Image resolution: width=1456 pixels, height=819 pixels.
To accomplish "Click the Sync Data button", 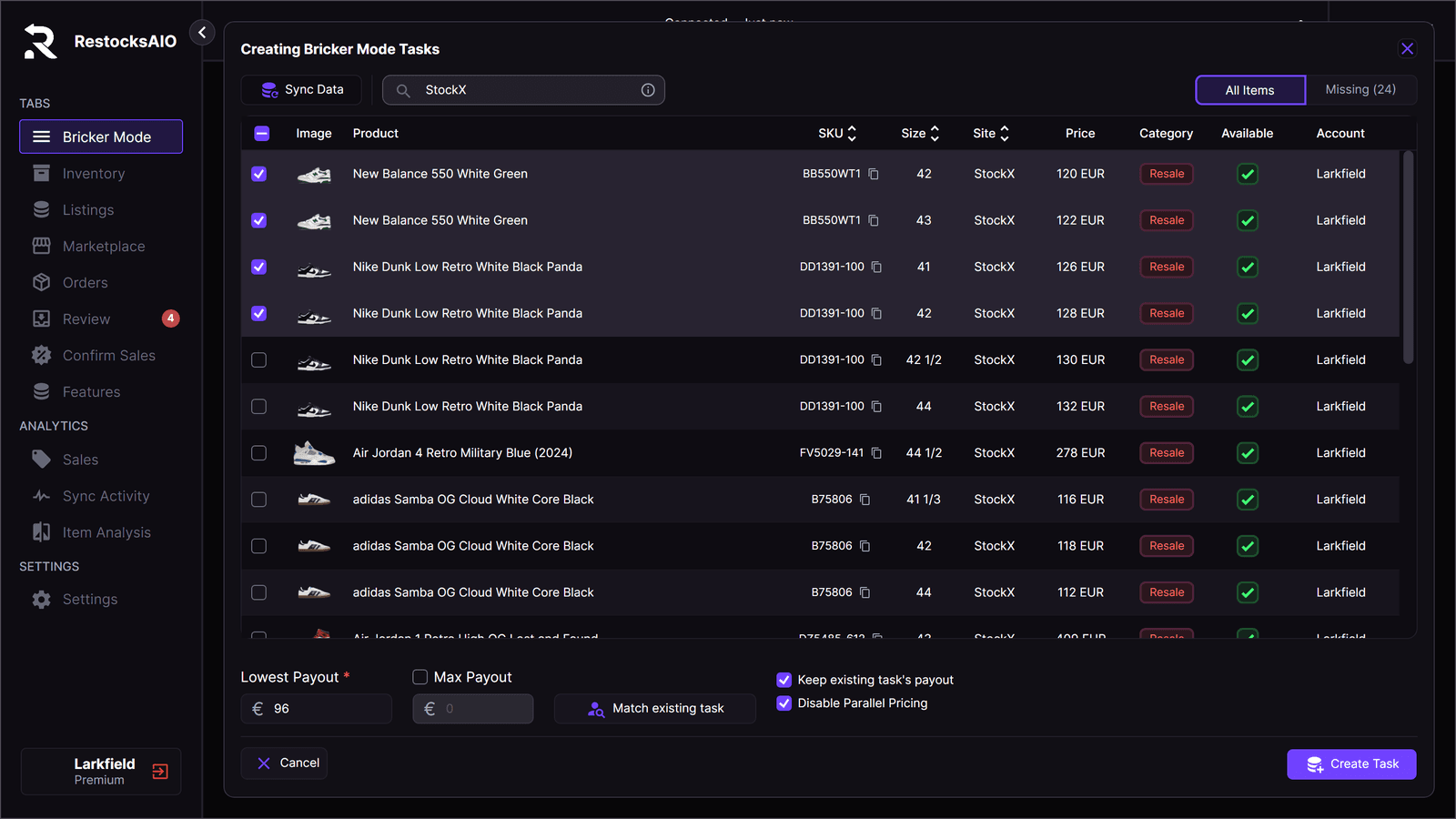I will [x=301, y=90].
